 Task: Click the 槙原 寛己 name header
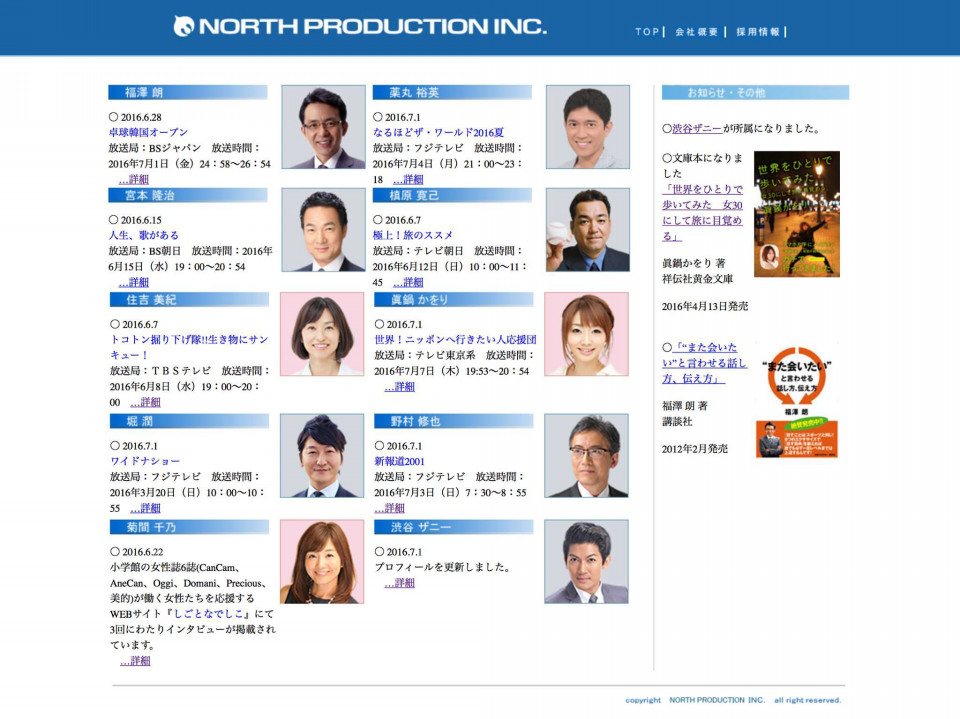pos(452,195)
